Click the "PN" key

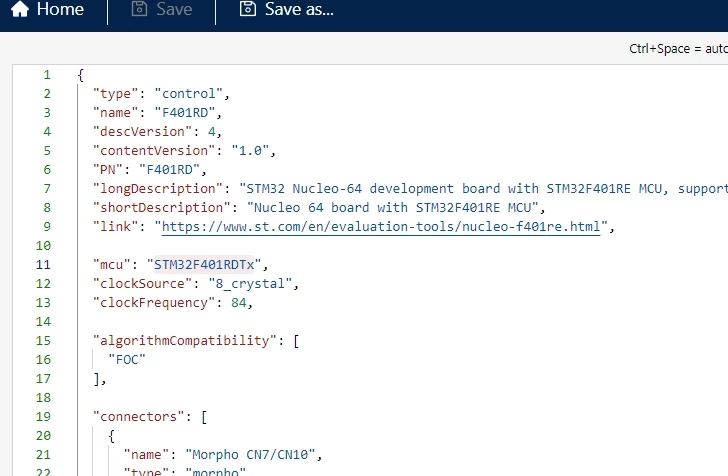coord(108,170)
